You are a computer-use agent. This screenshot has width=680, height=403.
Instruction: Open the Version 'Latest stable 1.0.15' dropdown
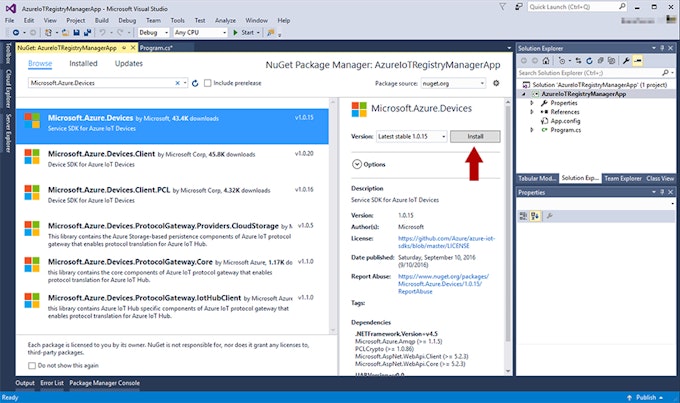point(411,136)
